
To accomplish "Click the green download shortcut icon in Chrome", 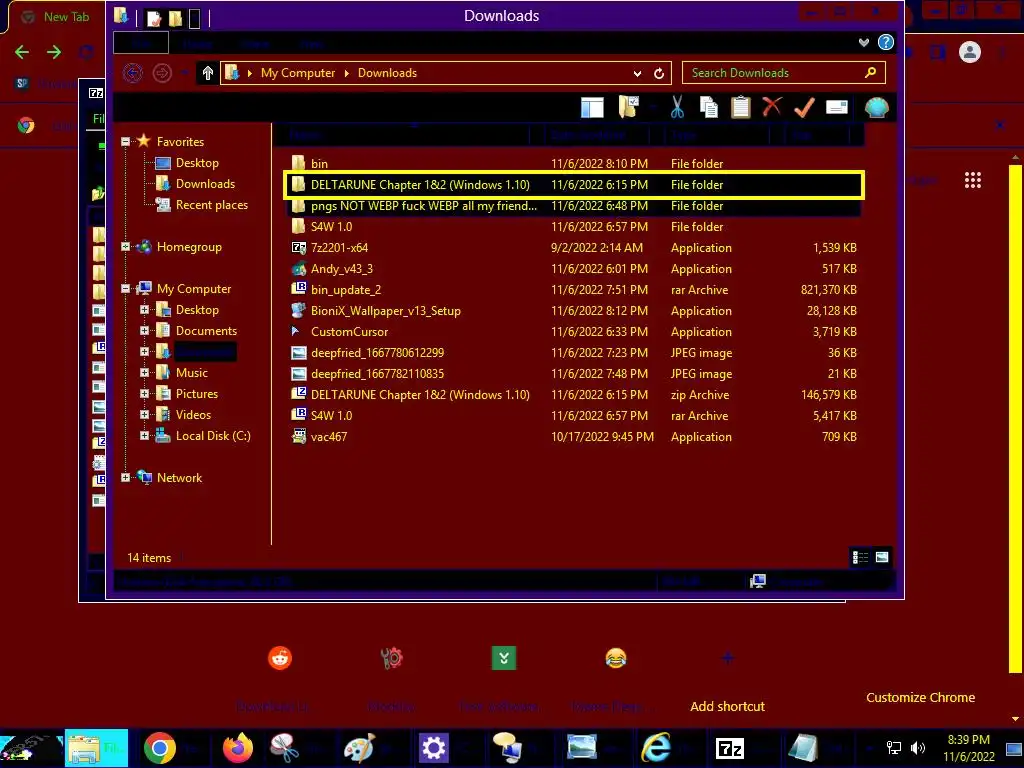I will tap(504, 658).
